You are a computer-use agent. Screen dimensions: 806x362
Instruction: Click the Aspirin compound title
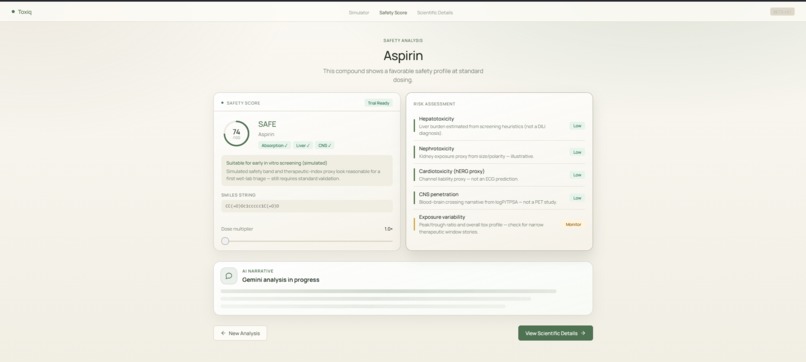pos(403,56)
